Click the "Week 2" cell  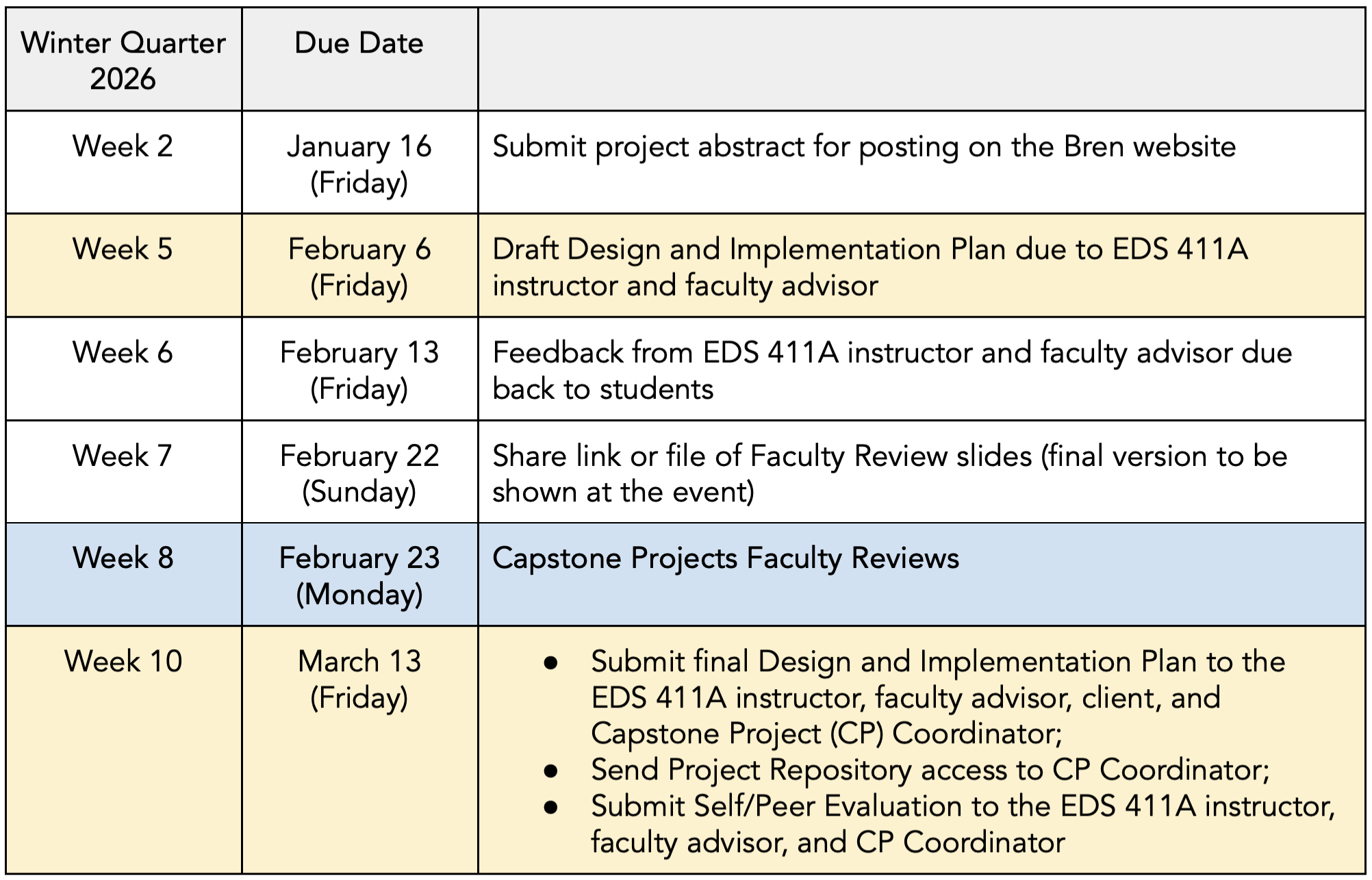coord(123,146)
